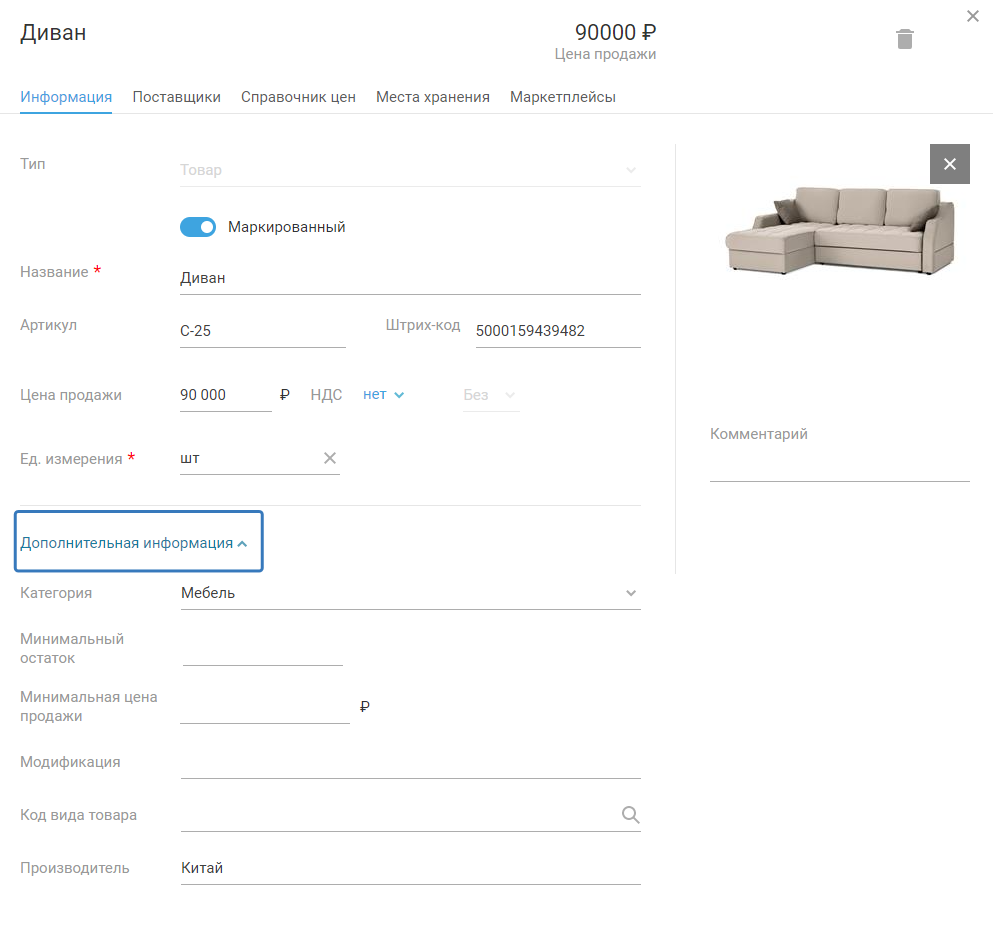This screenshot has height=932, width=993.
Task: Click the sofa product thumbnail
Action: click(838, 229)
